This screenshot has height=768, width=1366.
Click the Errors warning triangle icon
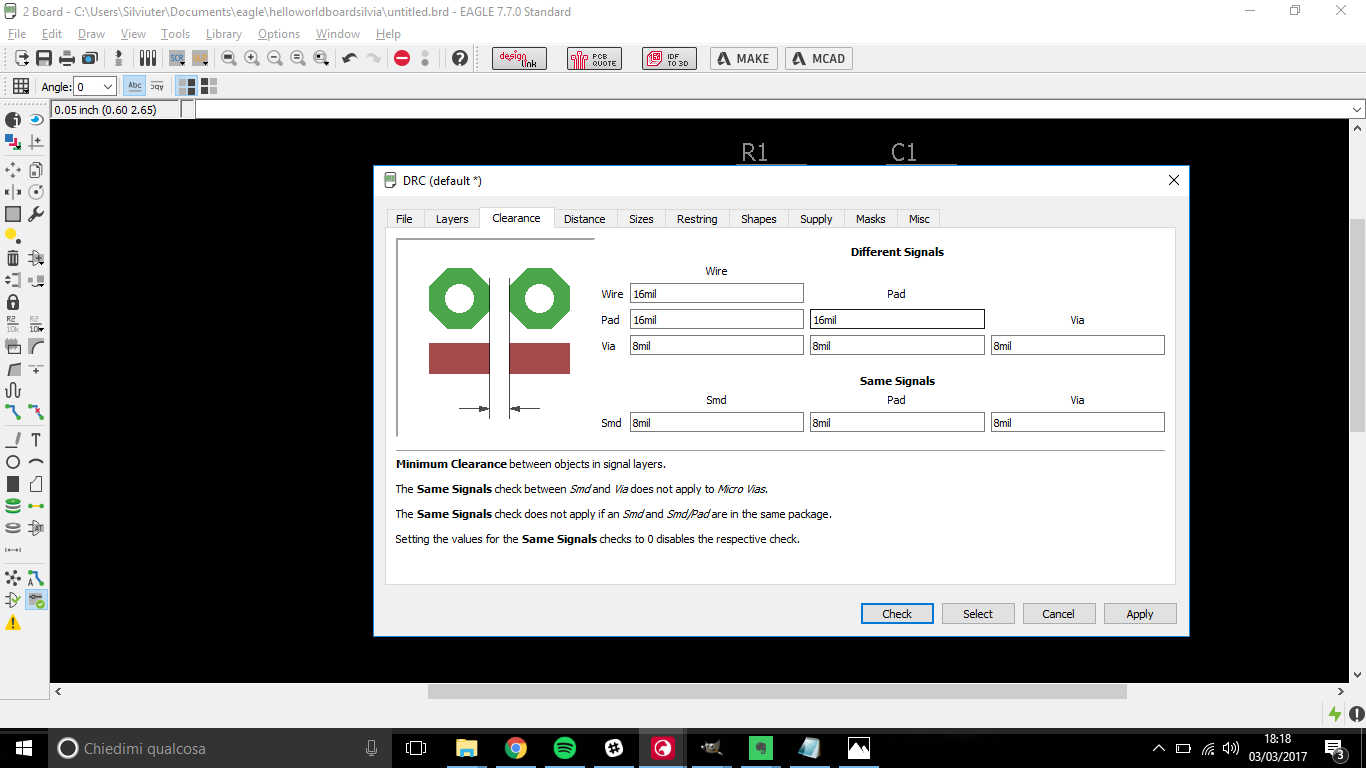13,622
